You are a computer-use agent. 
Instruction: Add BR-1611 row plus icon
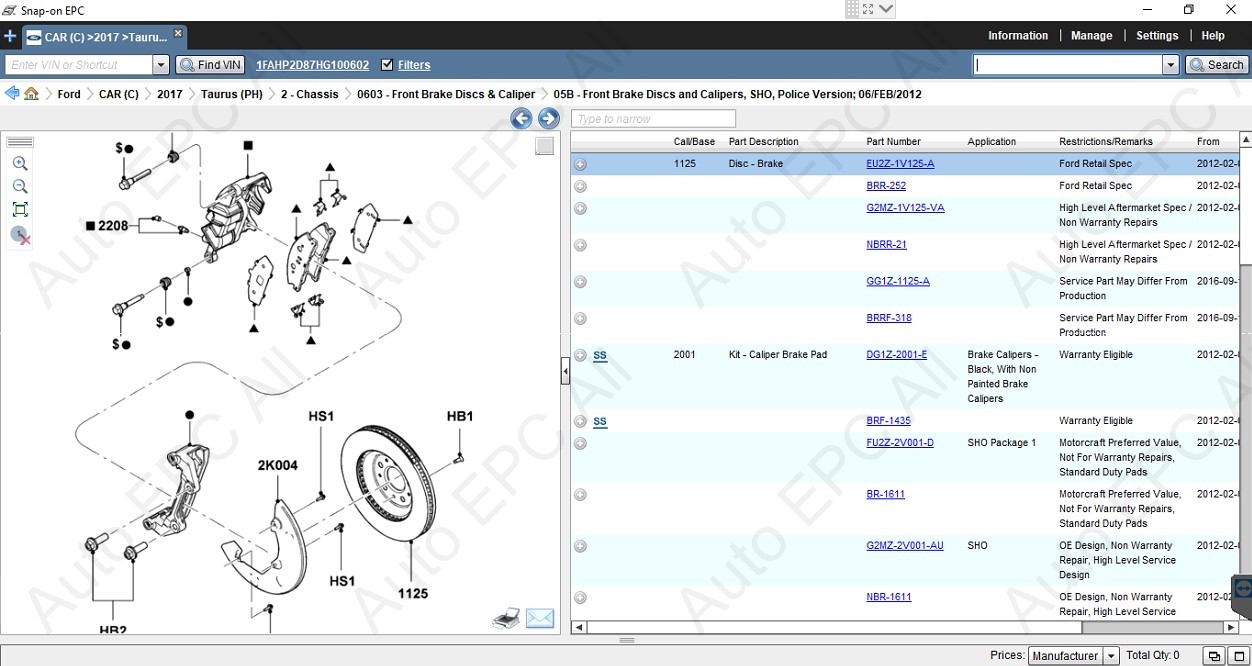pyautogui.click(x=580, y=495)
